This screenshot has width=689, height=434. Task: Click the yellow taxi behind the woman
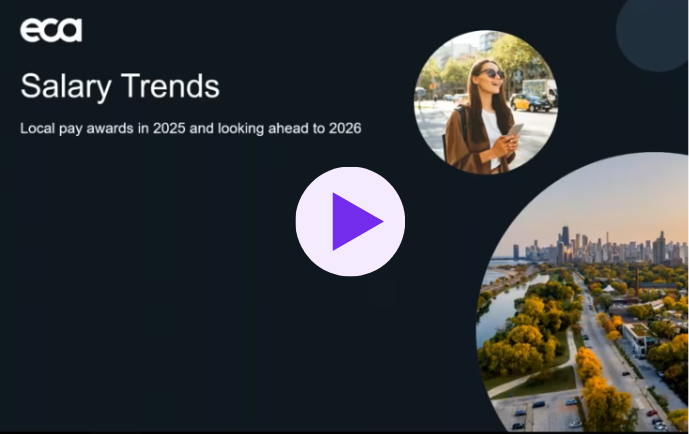(x=527, y=100)
